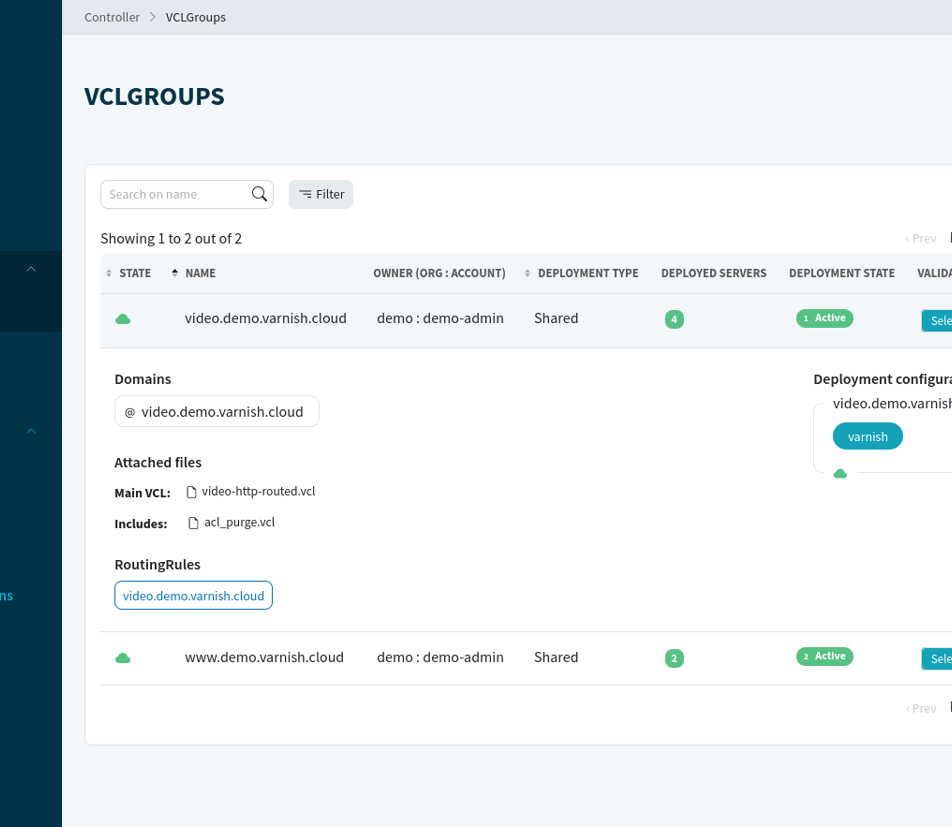
Task: Focus the Search on name field
Action: [176, 194]
